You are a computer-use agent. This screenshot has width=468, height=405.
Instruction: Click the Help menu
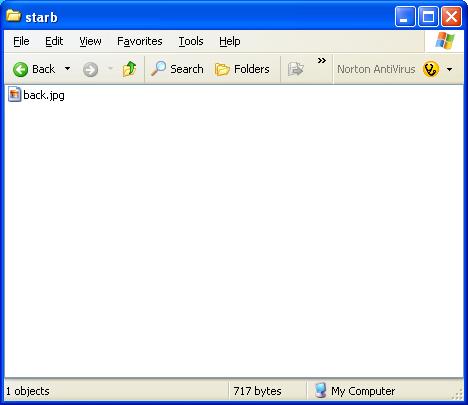(230, 41)
